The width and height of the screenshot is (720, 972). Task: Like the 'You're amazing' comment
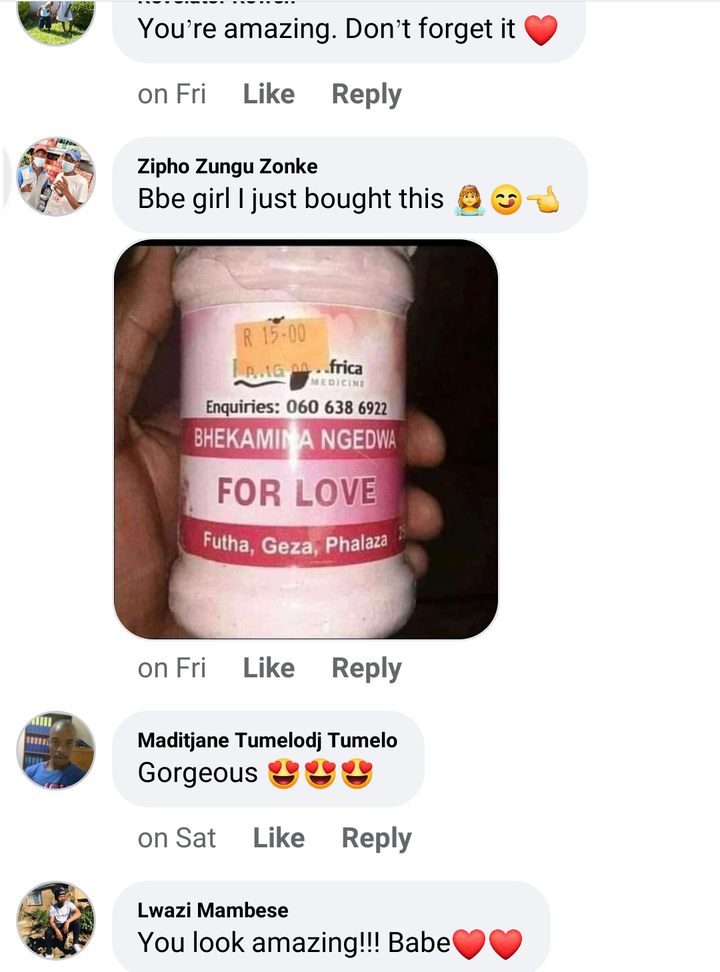269,94
